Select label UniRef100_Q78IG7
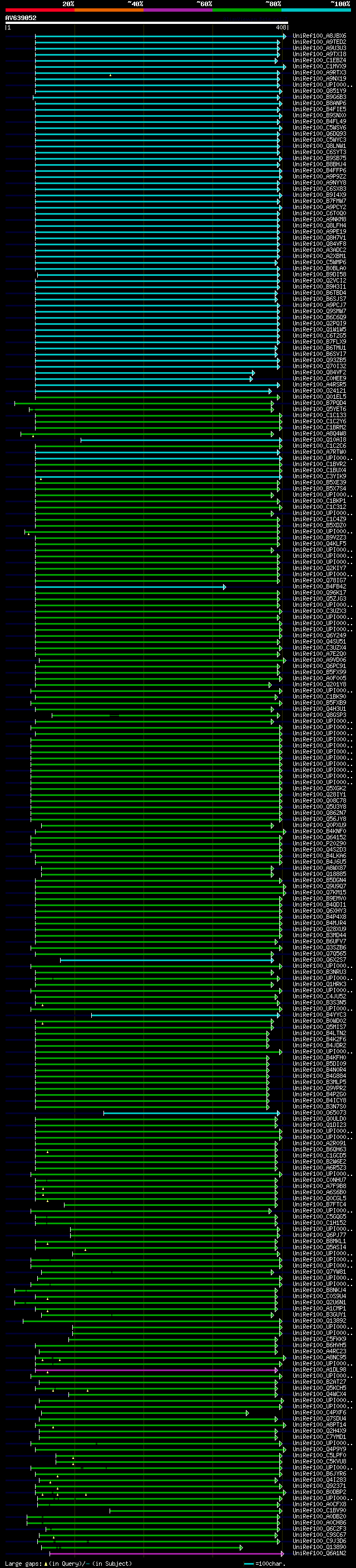This screenshot has width=356, height=1568. pos(319,581)
